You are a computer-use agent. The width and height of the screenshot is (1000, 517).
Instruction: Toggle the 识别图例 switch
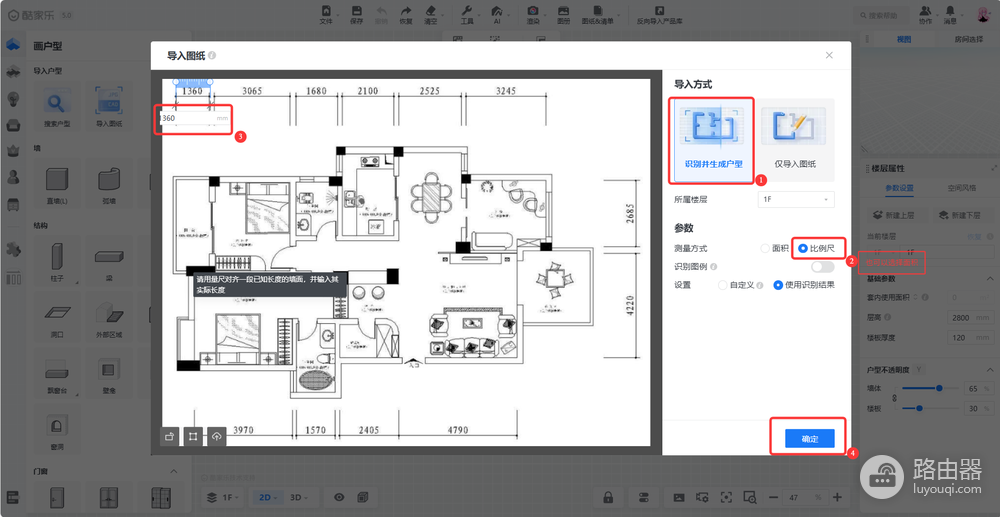coord(823,266)
